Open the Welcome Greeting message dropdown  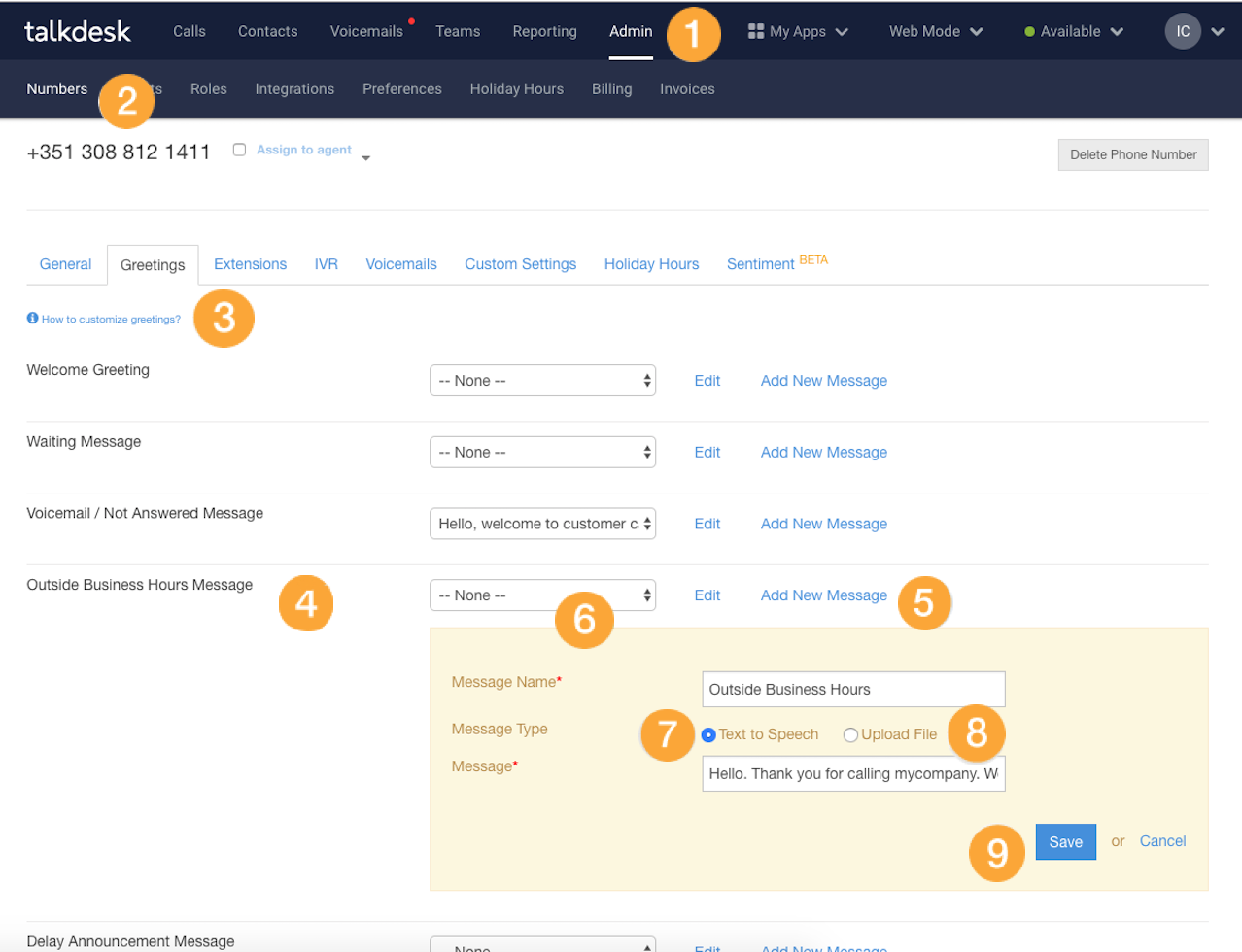click(542, 381)
